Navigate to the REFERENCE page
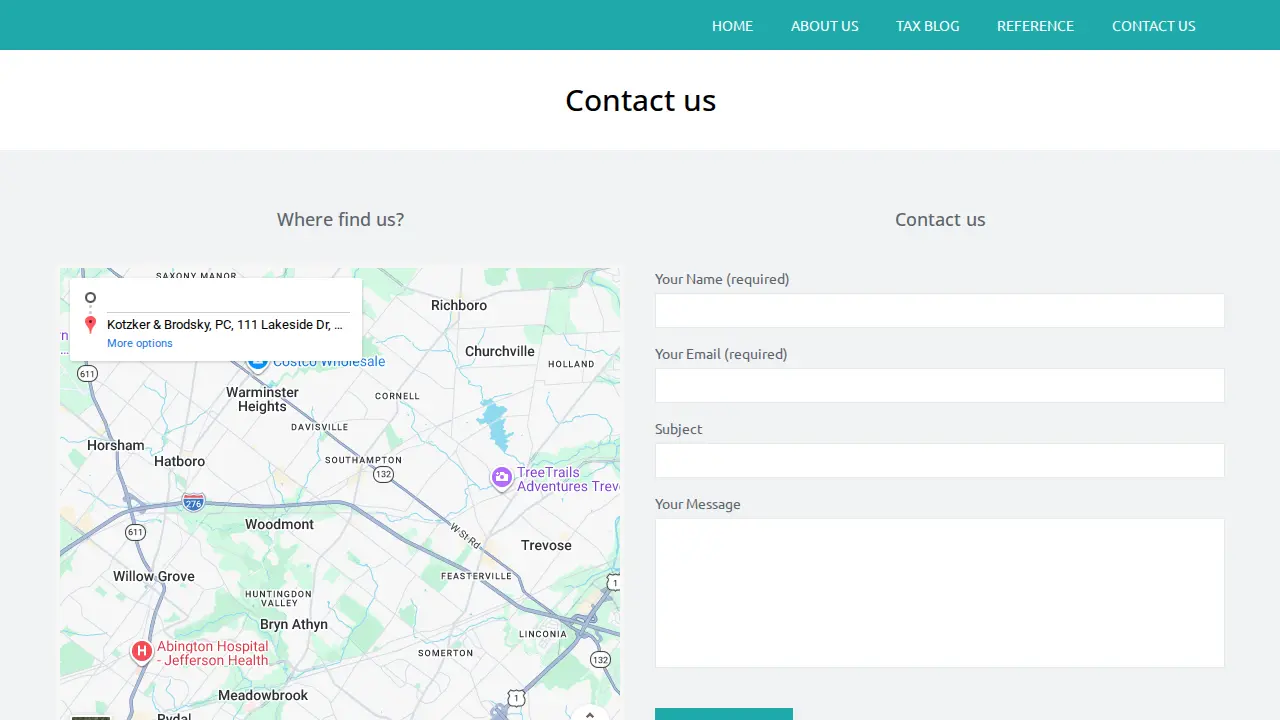This screenshot has height=720, width=1280. coord(1035,26)
